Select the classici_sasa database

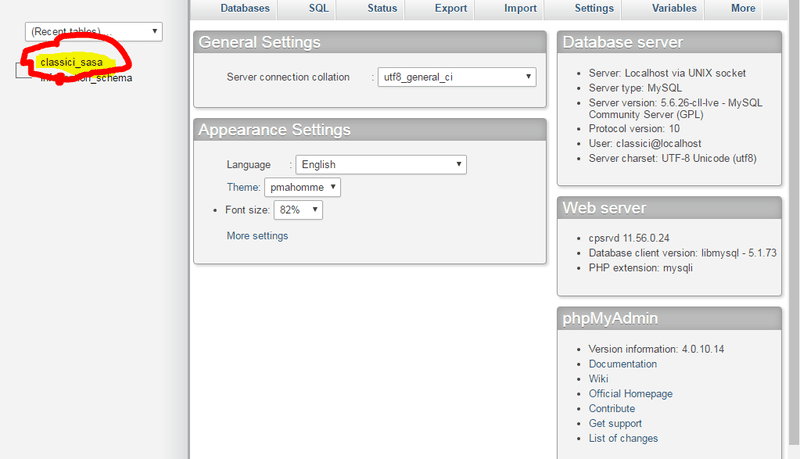pyautogui.click(x=70, y=62)
